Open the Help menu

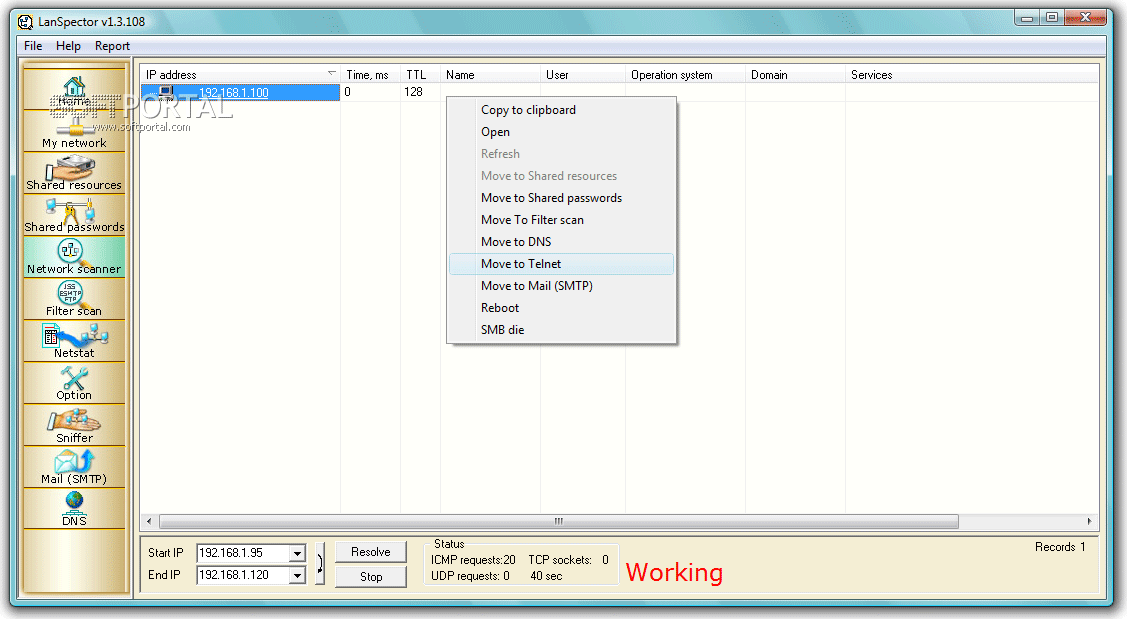[x=68, y=46]
